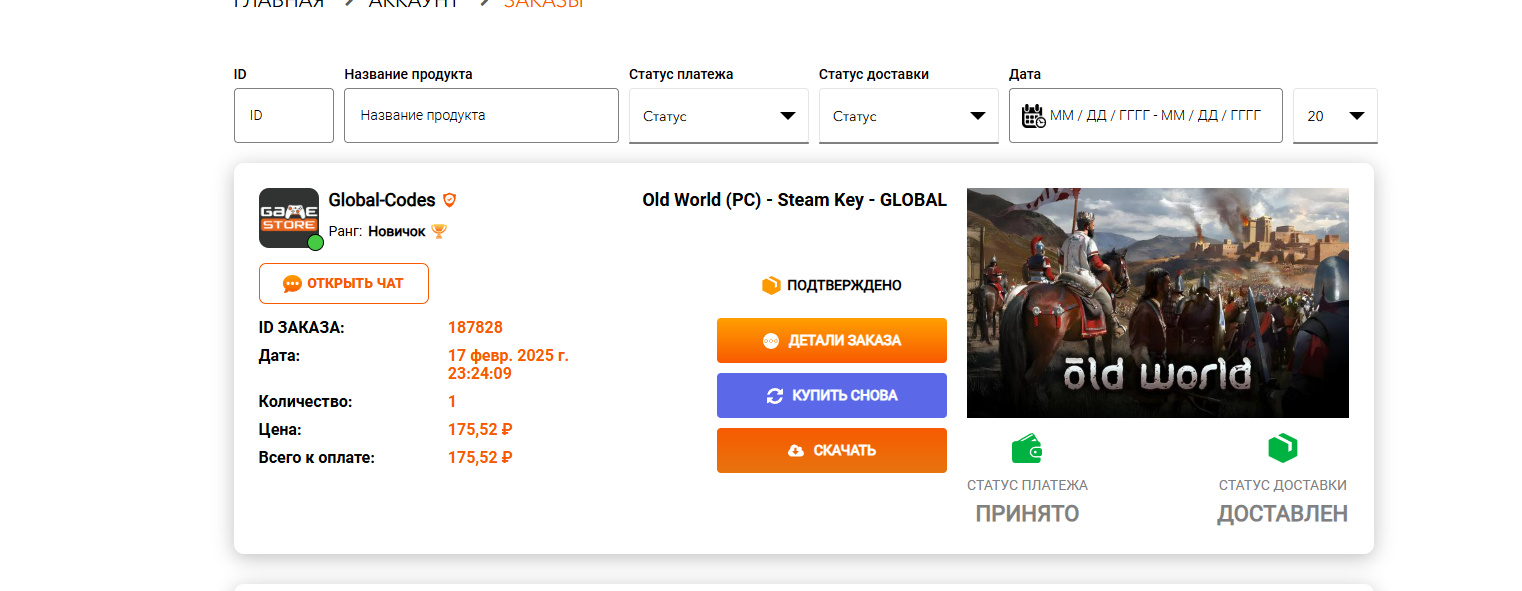Click the Global-Codes Game Store avatar
The height and width of the screenshot is (591, 1522).
click(289, 218)
